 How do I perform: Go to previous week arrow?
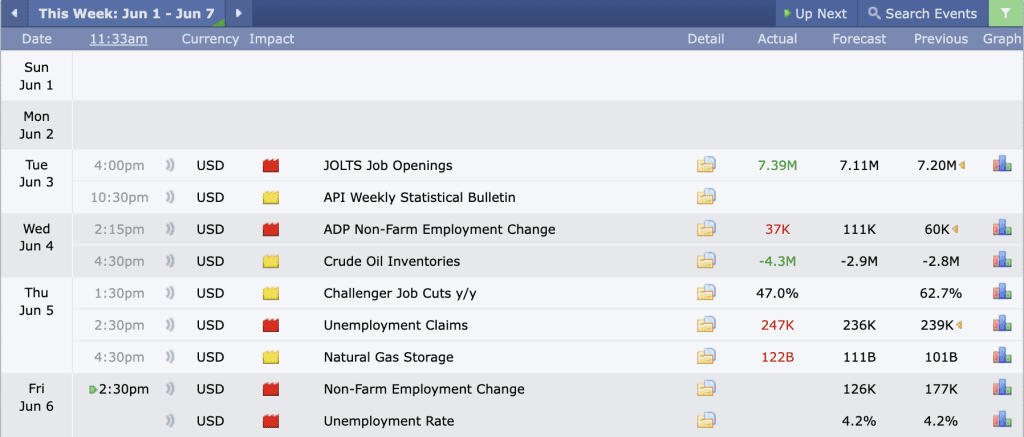(14, 13)
